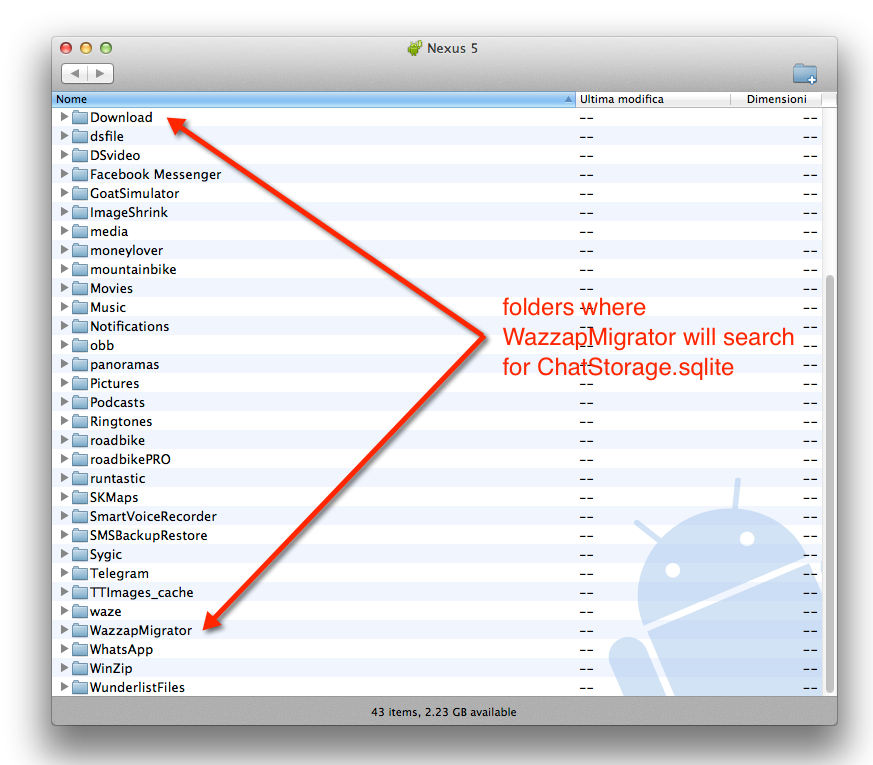Click the DSvideo folder icon
The height and width of the screenshot is (765, 873).
(x=80, y=155)
